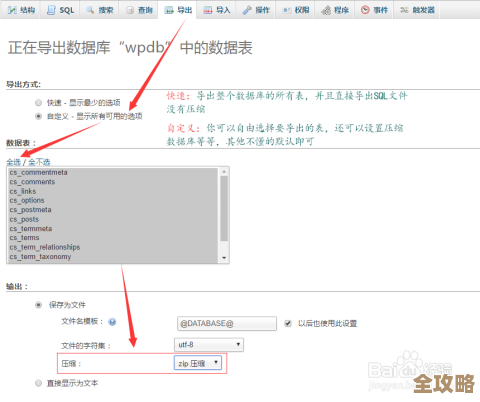Open the 搜索 tab
480x402 pixels.
click(x=100, y=10)
